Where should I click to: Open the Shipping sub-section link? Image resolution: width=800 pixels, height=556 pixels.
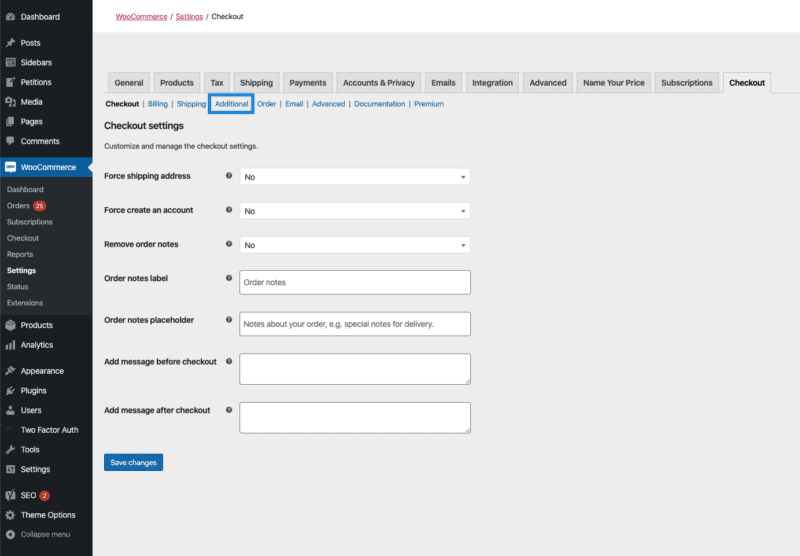point(191,104)
